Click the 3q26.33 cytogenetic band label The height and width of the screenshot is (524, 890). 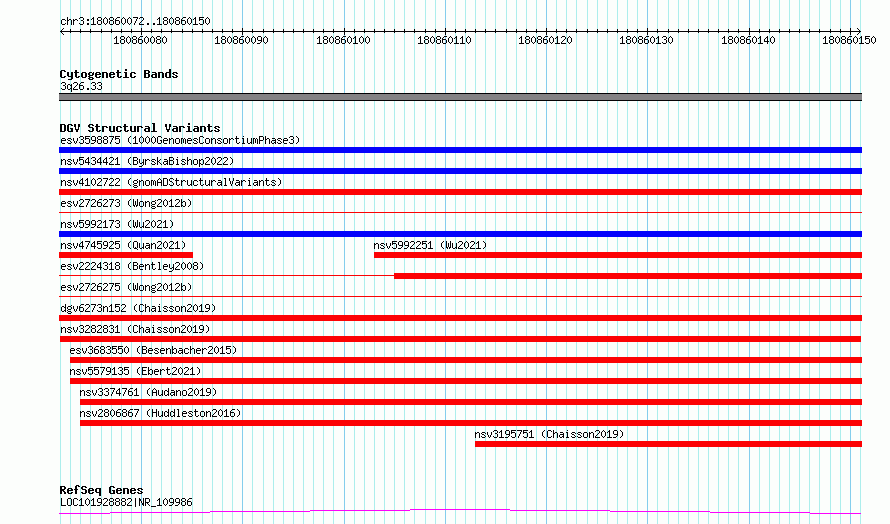click(x=81, y=86)
